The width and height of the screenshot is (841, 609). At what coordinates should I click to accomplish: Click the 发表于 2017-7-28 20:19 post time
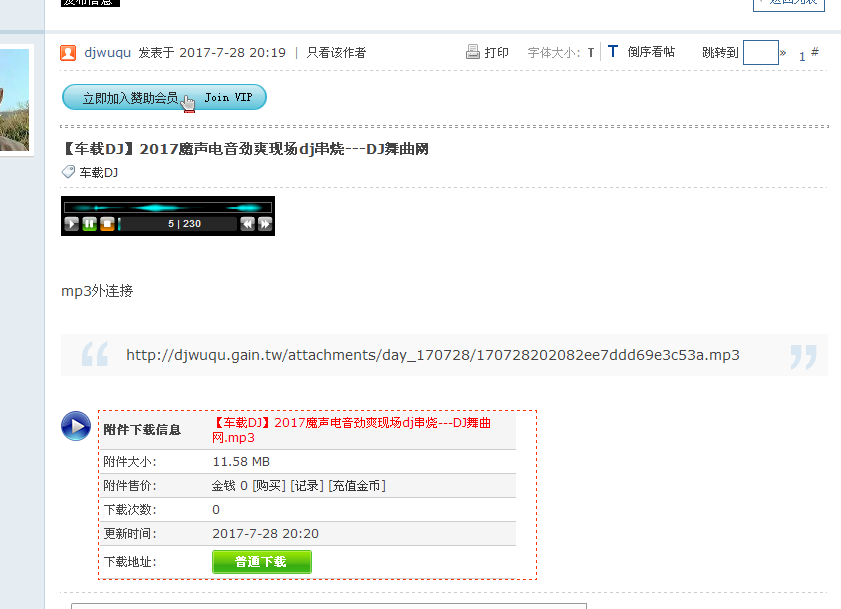point(212,53)
